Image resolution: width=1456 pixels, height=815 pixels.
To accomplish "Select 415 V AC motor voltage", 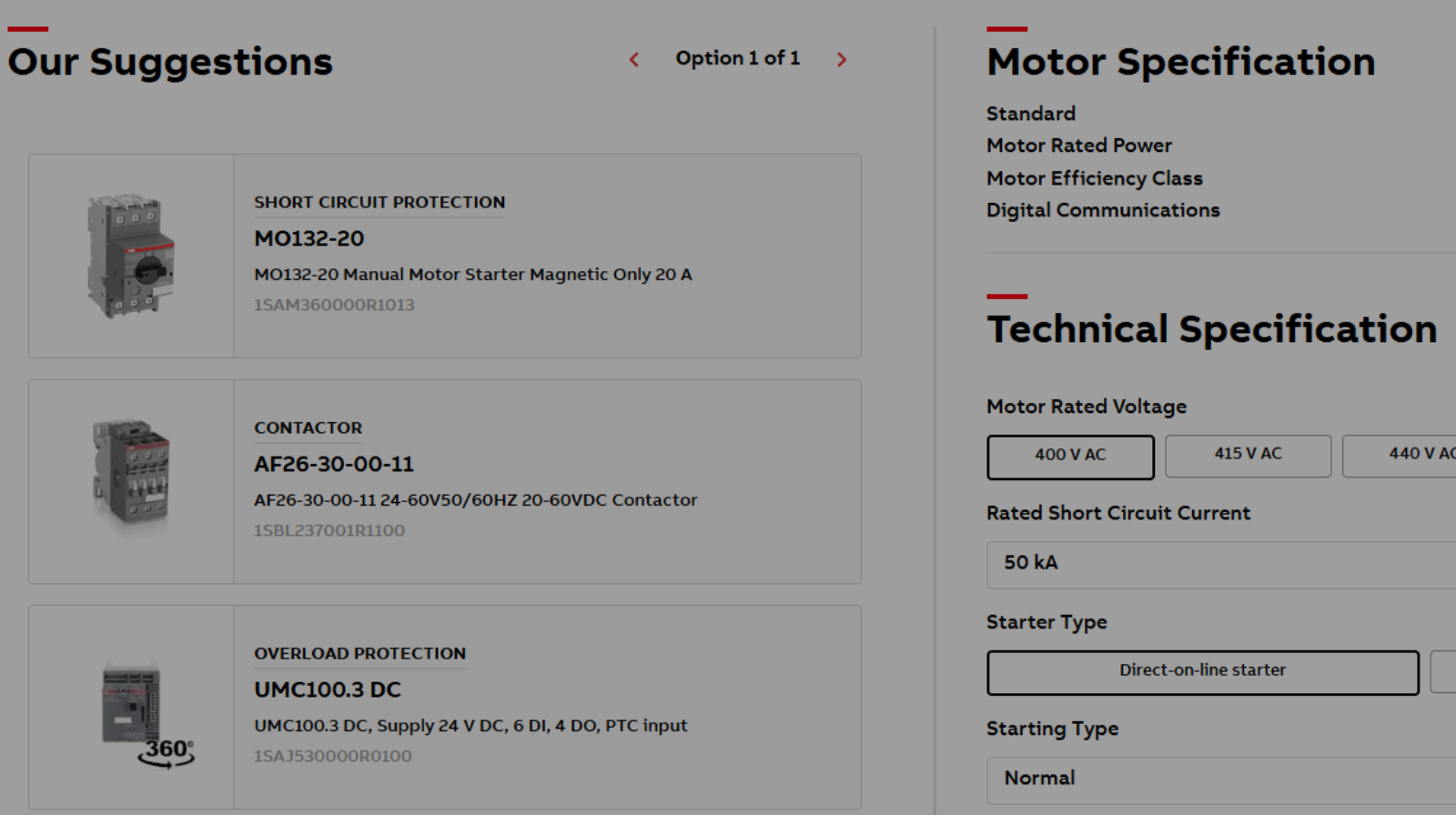I will coord(1248,456).
